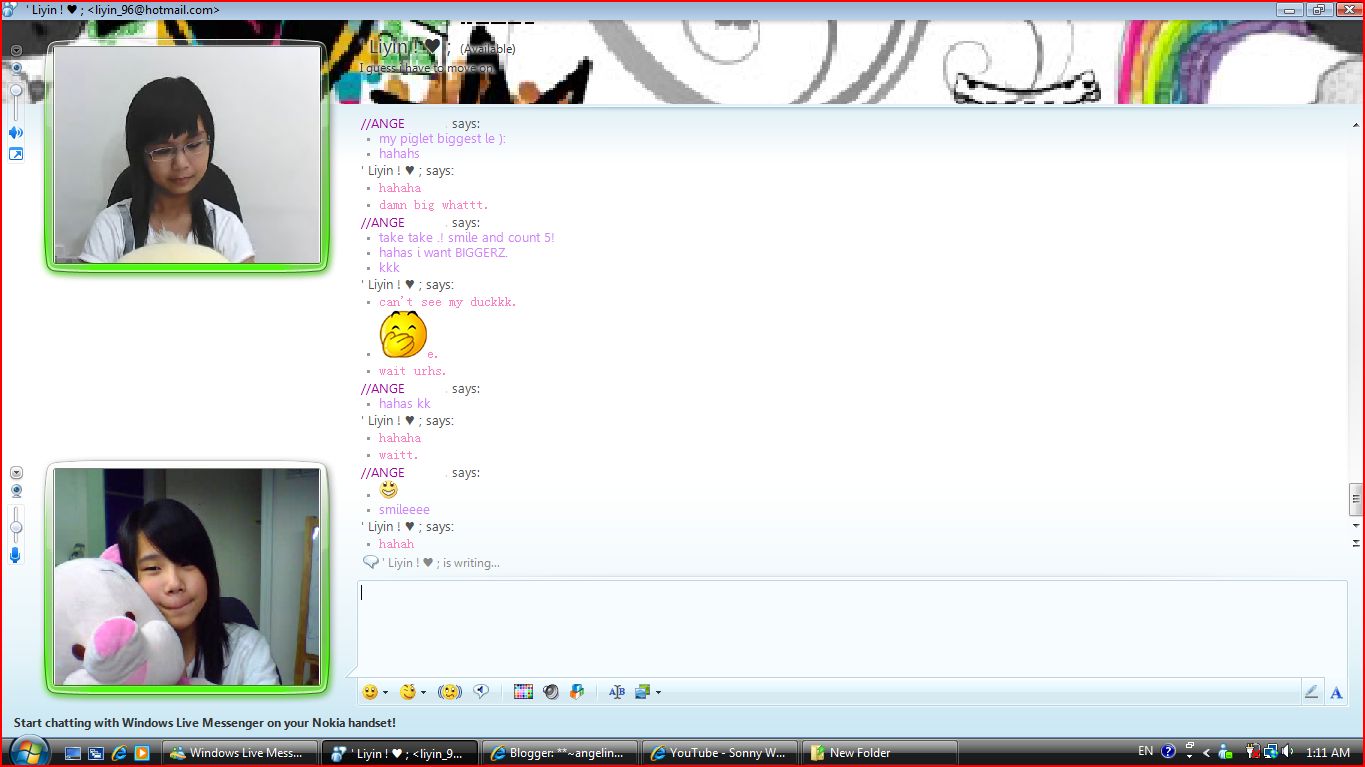The height and width of the screenshot is (767, 1365).
Task: Click the A-B font toolbar icon
Action: 616,691
